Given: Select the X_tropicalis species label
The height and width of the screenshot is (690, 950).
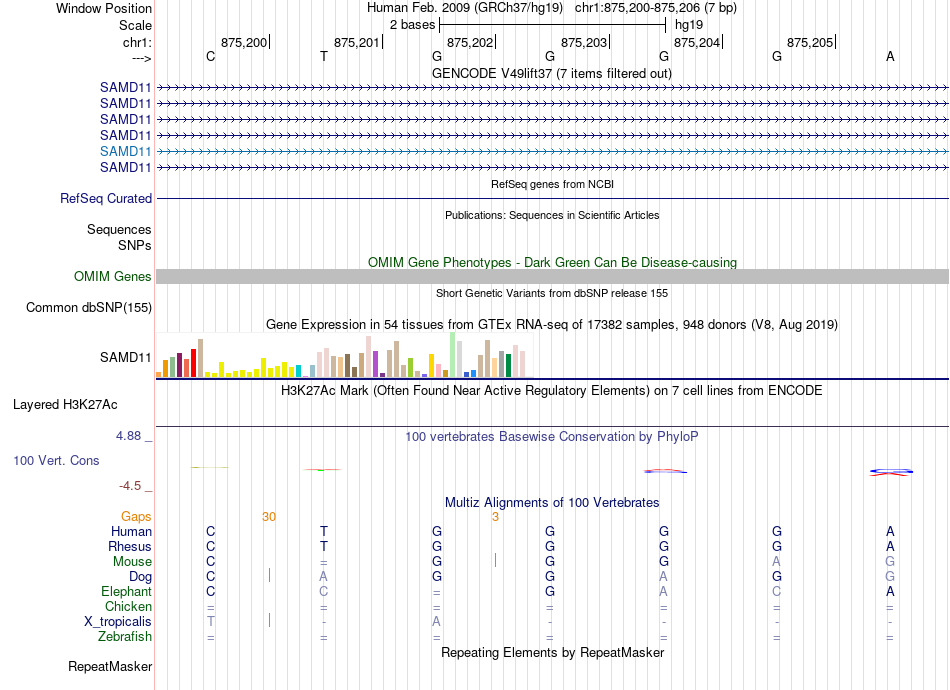Looking at the screenshot, I should pyautogui.click(x=118, y=622).
